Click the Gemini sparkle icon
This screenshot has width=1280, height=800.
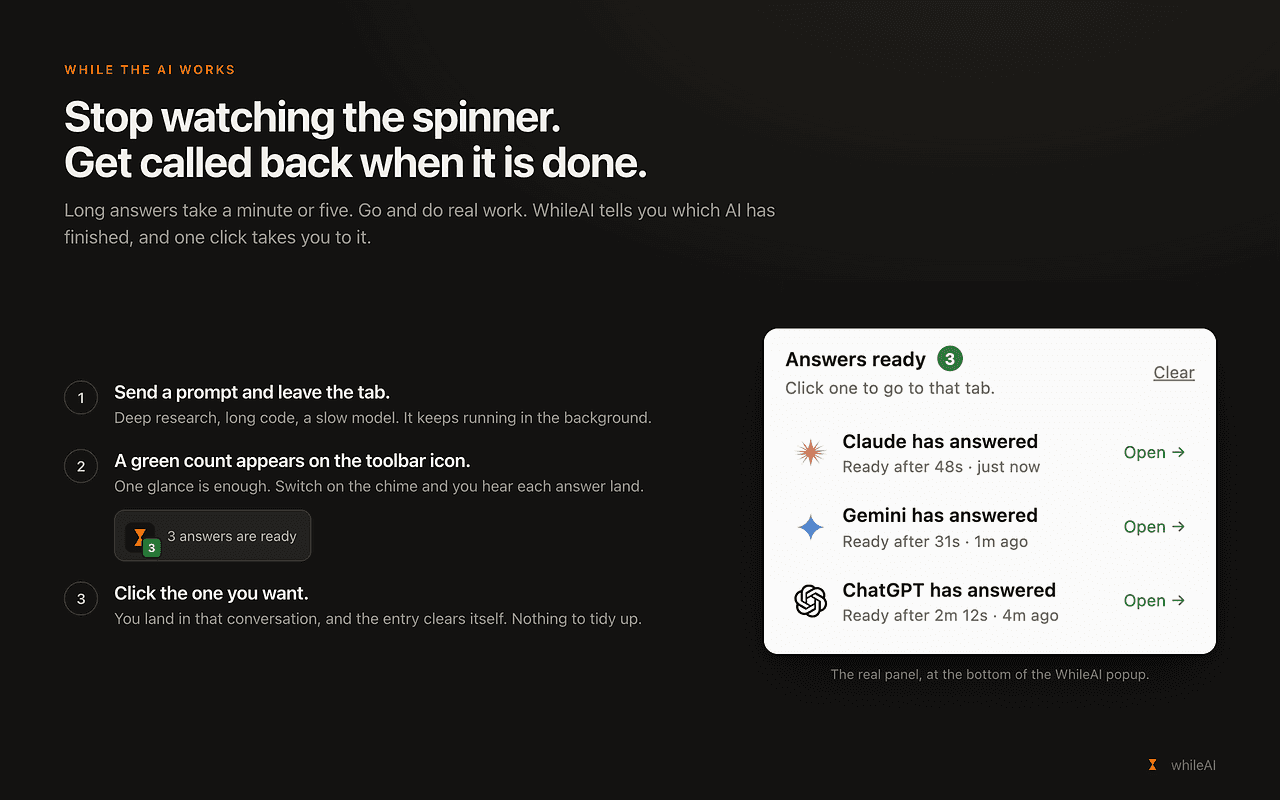pos(810,528)
